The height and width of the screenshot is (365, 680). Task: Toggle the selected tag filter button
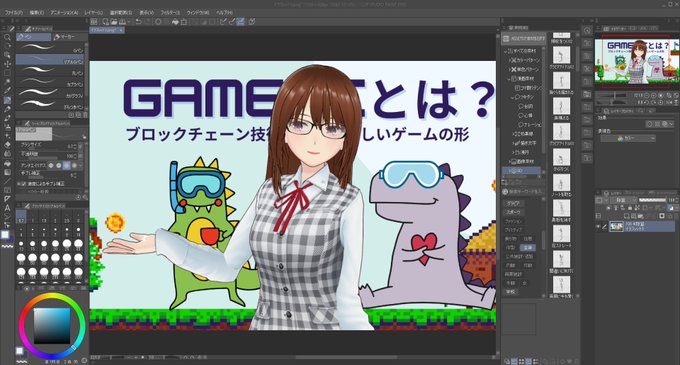click(528, 248)
